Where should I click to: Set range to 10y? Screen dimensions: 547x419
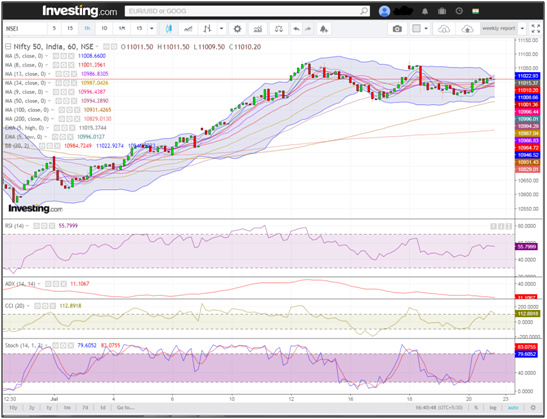pyautogui.click(x=13, y=407)
